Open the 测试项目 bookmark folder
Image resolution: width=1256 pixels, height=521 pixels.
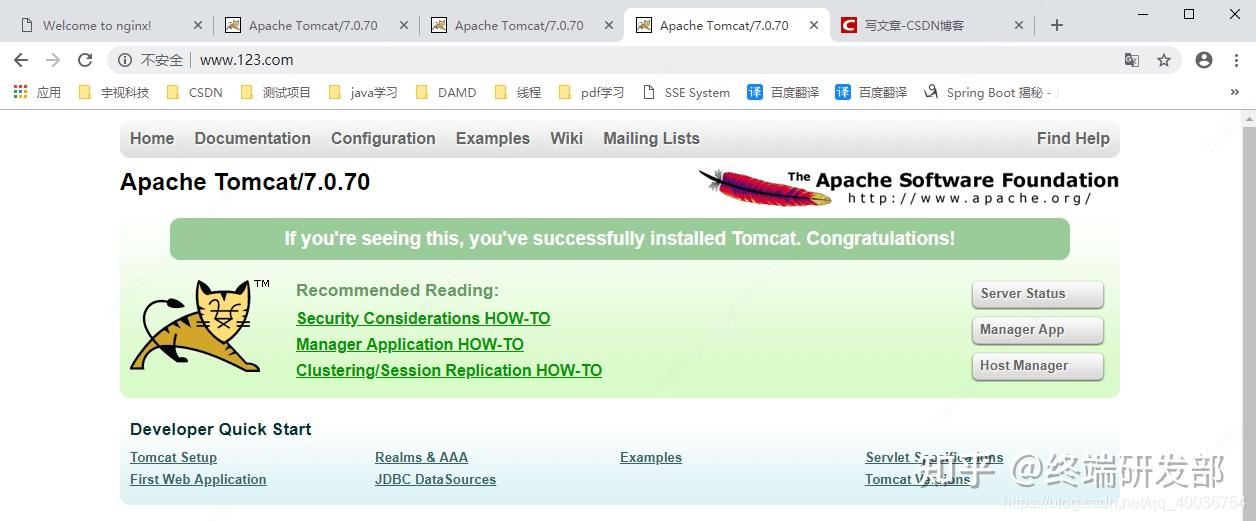point(275,92)
